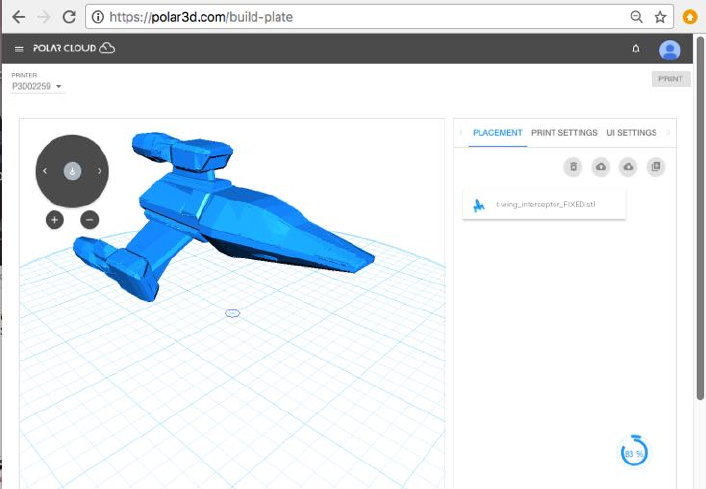Click the orange update arrow browser icon
706x489 pixels.
[690, 17]
